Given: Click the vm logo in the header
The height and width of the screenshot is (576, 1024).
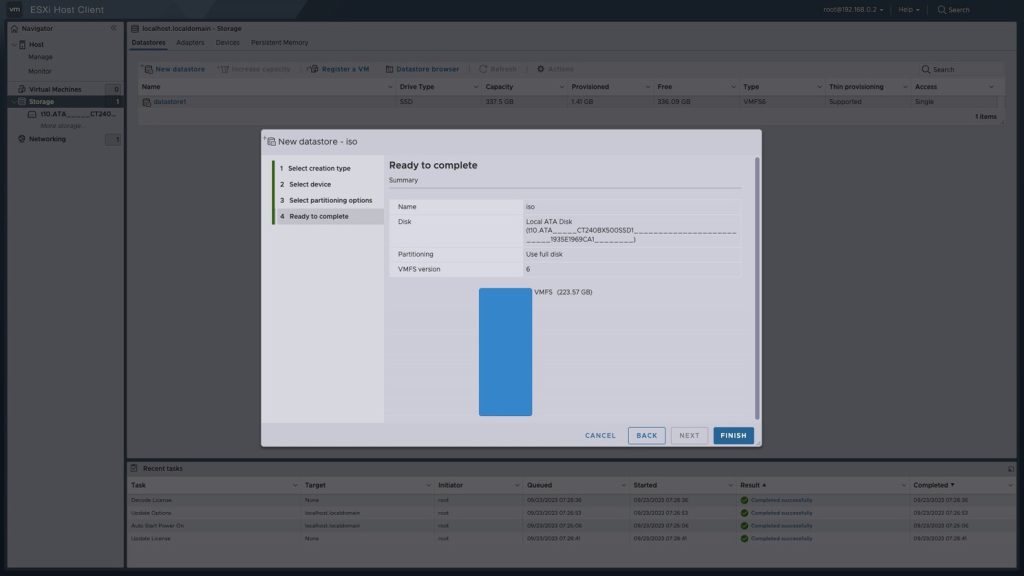Looking at the screenshot, I should click(x=14, y=10).
